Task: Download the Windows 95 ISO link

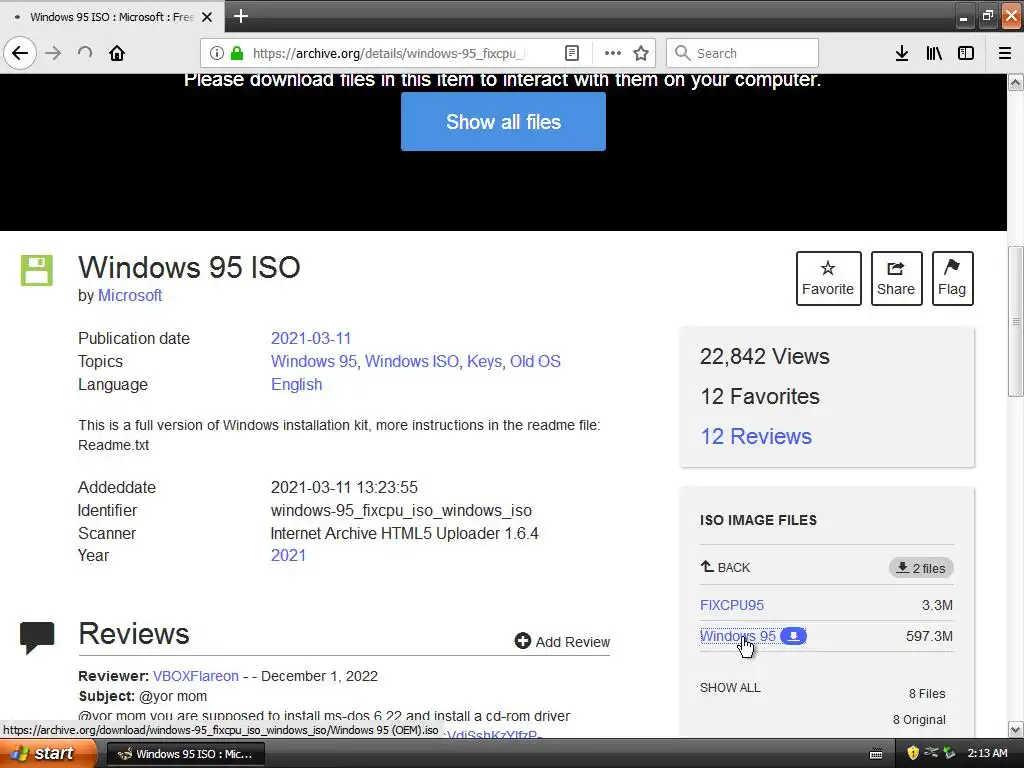Action: pos(737,636)
